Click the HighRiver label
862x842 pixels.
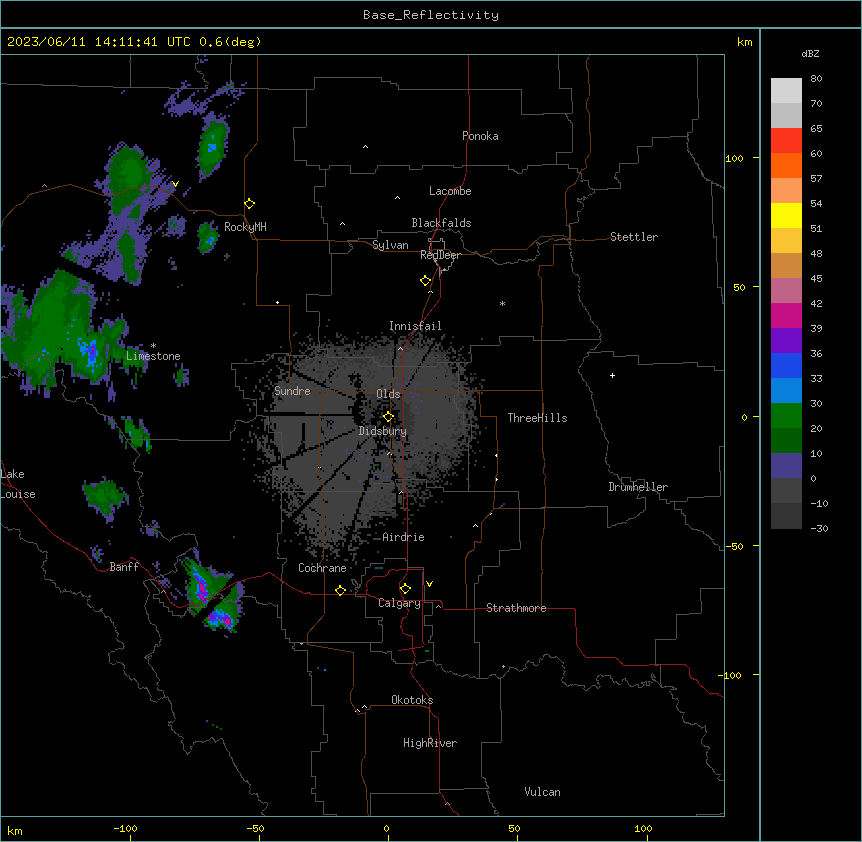point(430,743)
